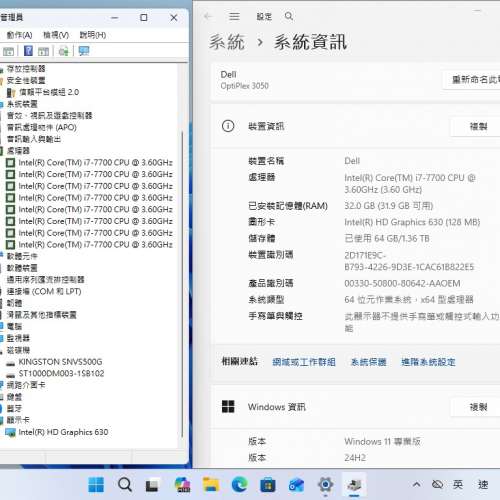The height and width of the screenshot is (500, 500).
Task: Click the update driver toolbar icon
Action: (x=63, y=51)
